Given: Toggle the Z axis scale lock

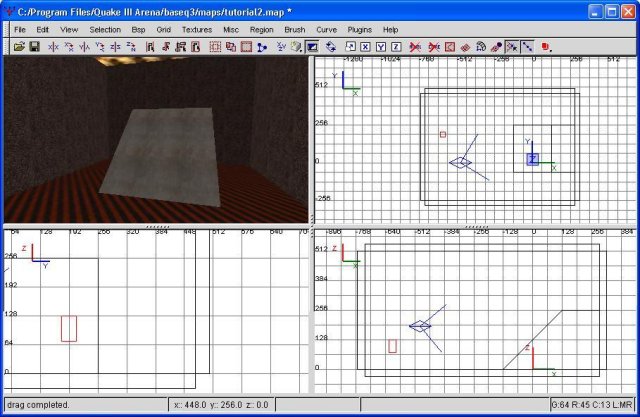Looking at the screenshot, I should 396,47.
